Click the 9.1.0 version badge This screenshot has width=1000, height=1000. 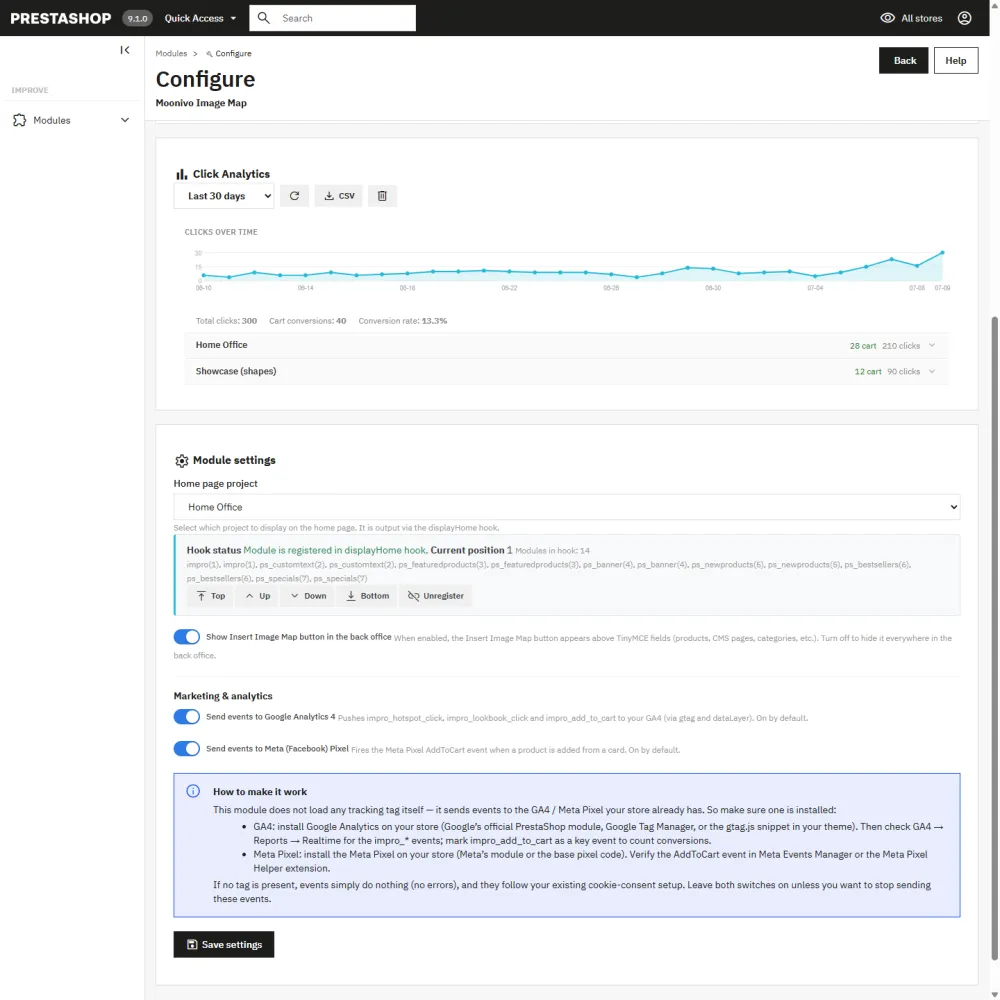[x=137, y=18]
